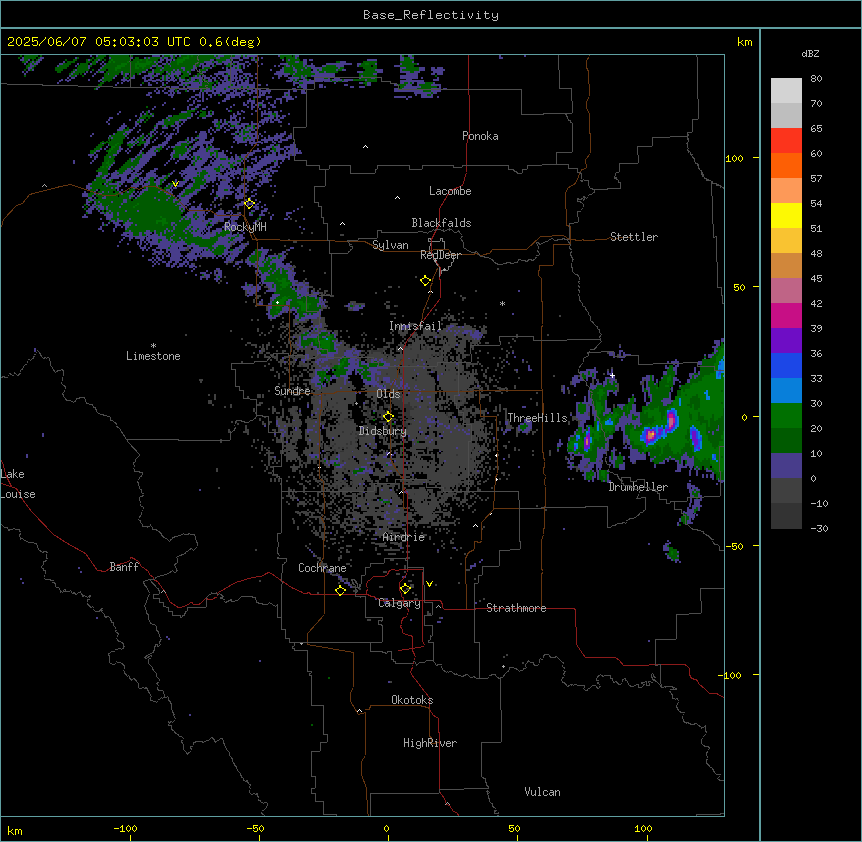Pick the dark orange legend swatch between 60 and 57
Viewport: 862px width, 842px height.
[786, 165]
